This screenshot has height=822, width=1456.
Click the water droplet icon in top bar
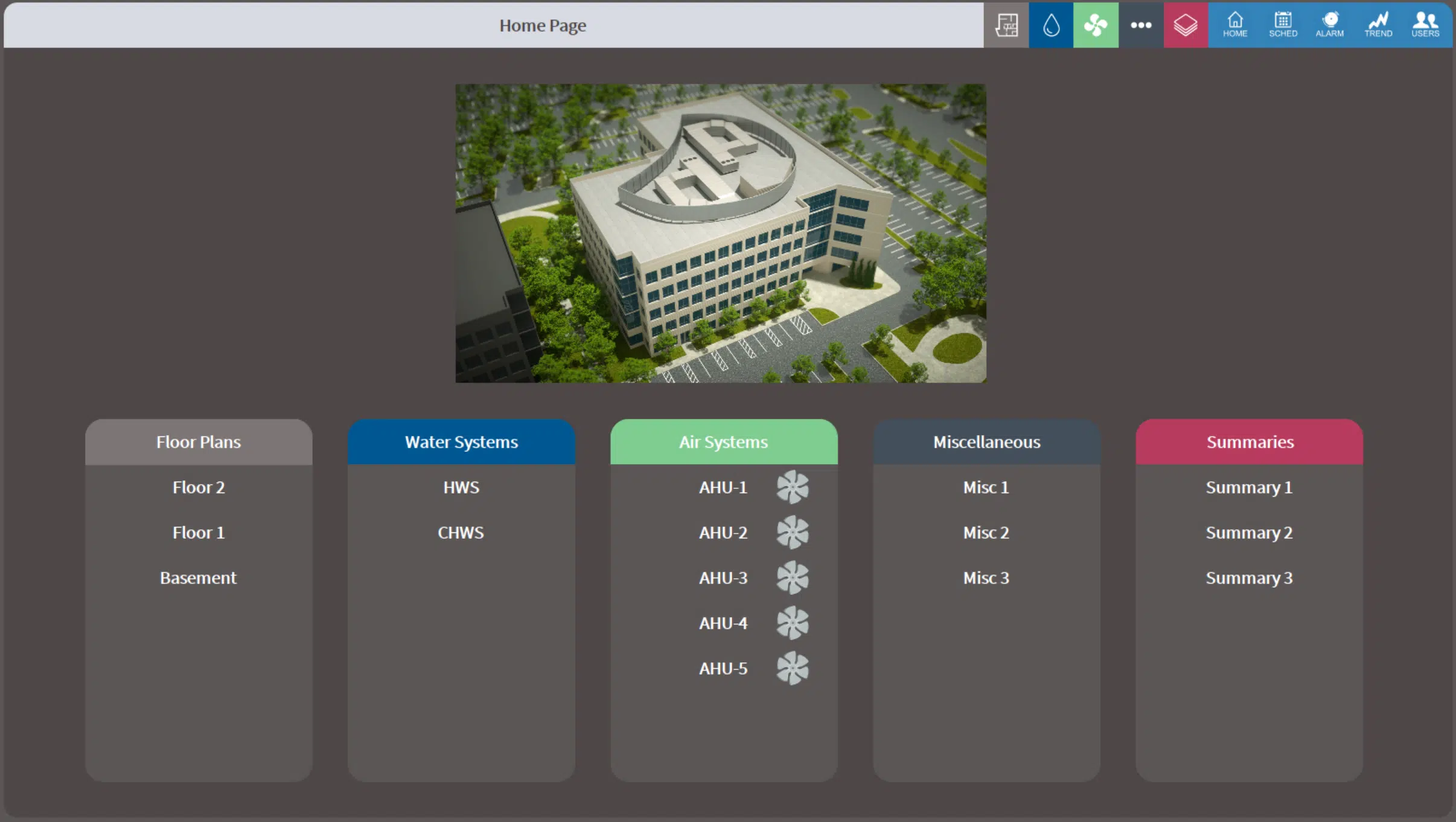(x=1051, y=25)
